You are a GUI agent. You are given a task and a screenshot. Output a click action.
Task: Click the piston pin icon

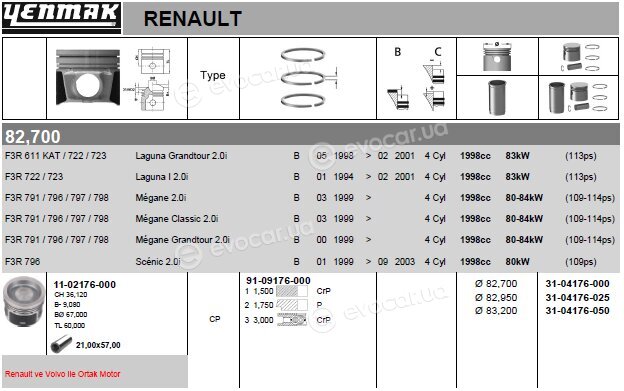61,344
